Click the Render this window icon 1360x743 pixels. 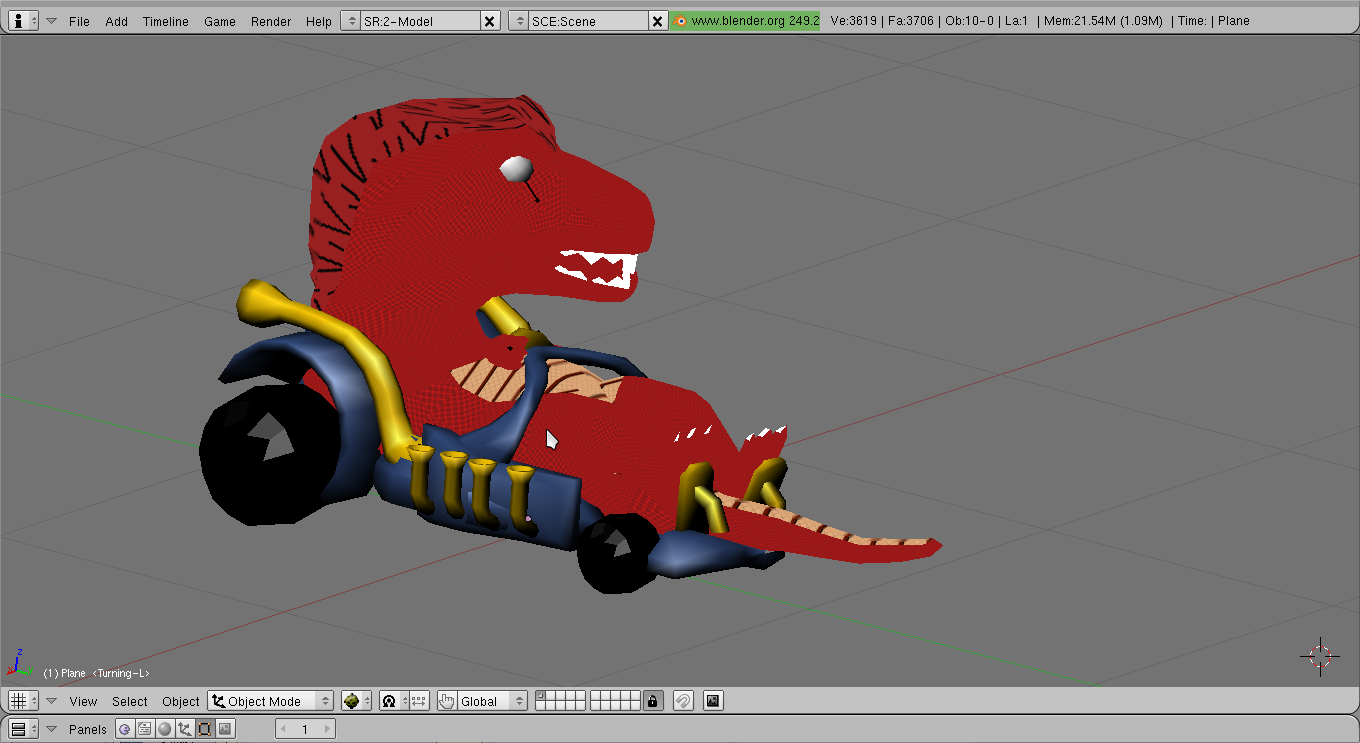[713, 701]
